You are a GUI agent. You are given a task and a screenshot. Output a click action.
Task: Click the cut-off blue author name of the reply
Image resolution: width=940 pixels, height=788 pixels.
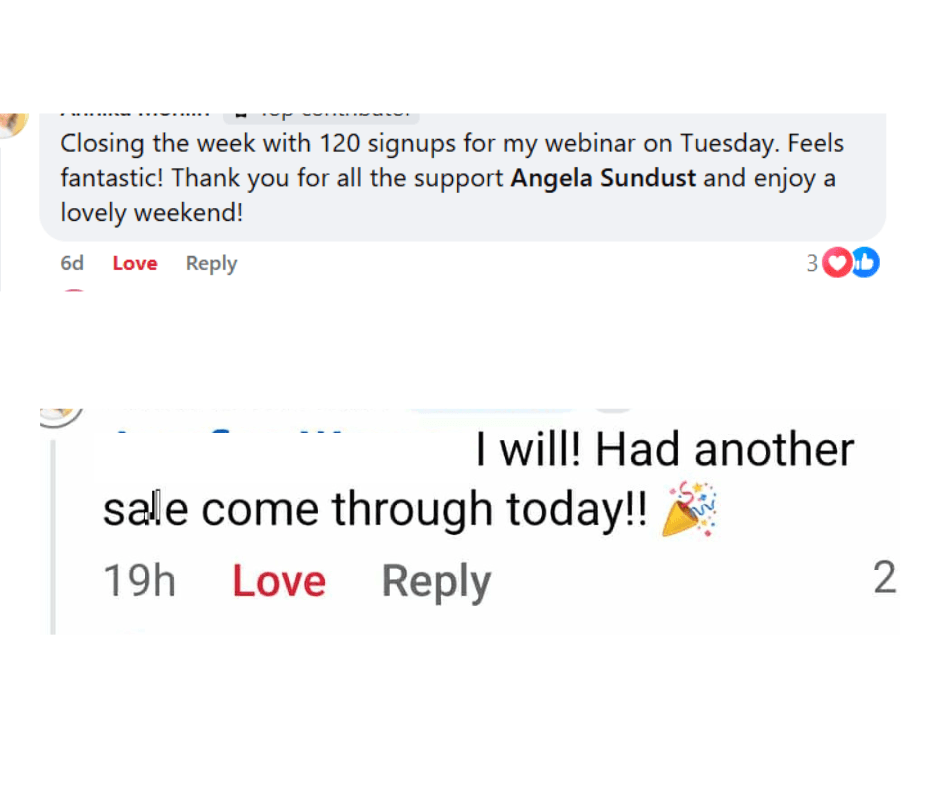coord(230,432)
